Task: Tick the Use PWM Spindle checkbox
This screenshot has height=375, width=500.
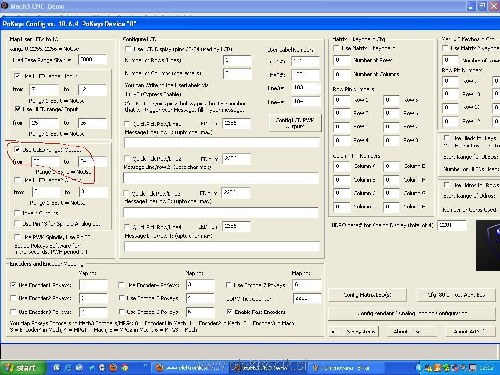Action: (x=17, y=237)
